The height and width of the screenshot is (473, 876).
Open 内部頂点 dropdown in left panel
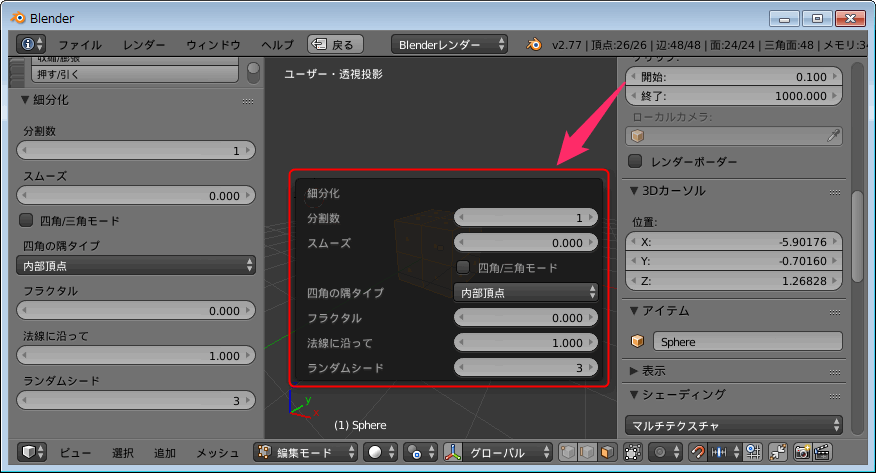[136, 266]
